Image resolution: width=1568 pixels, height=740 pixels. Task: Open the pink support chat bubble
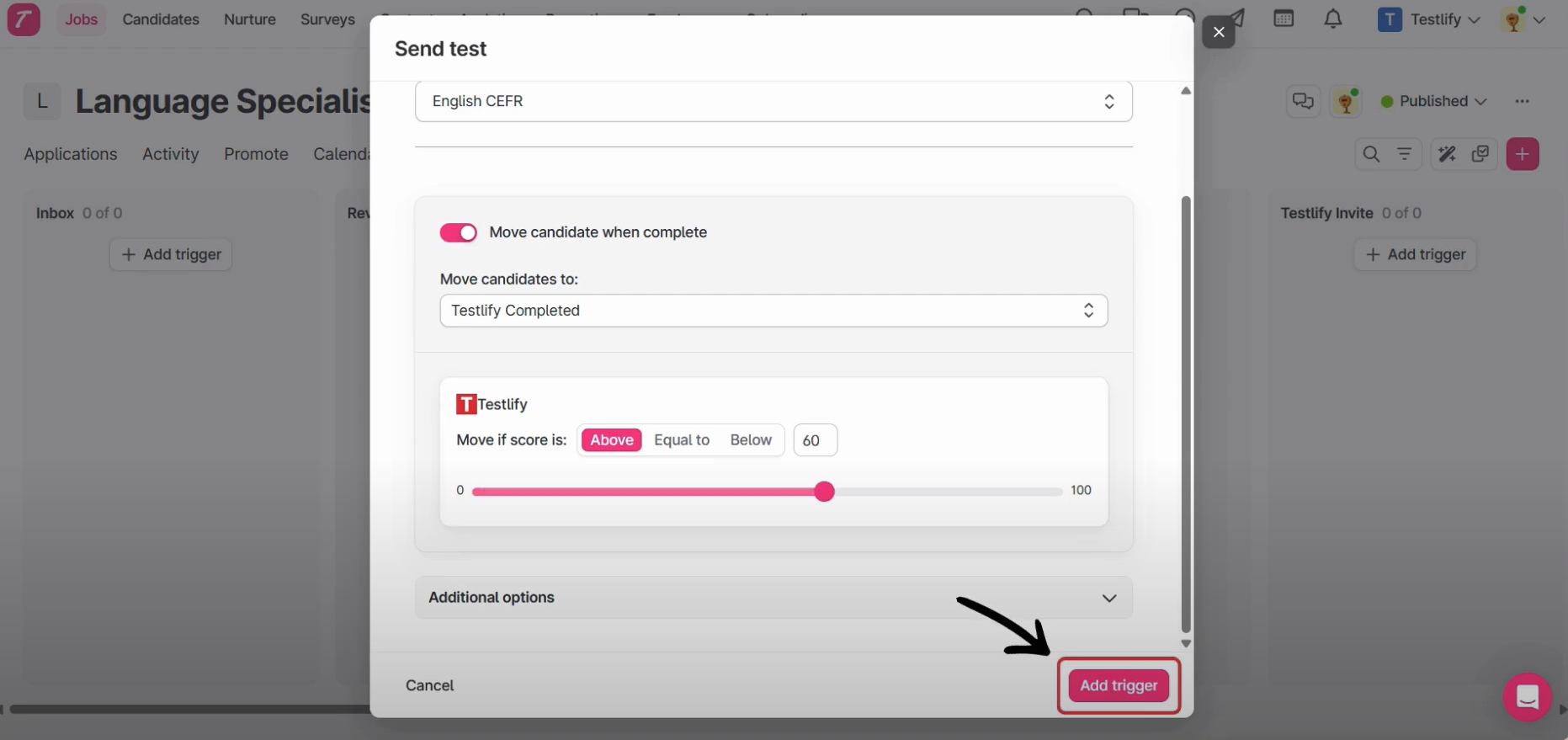[x=1527, y=697]
